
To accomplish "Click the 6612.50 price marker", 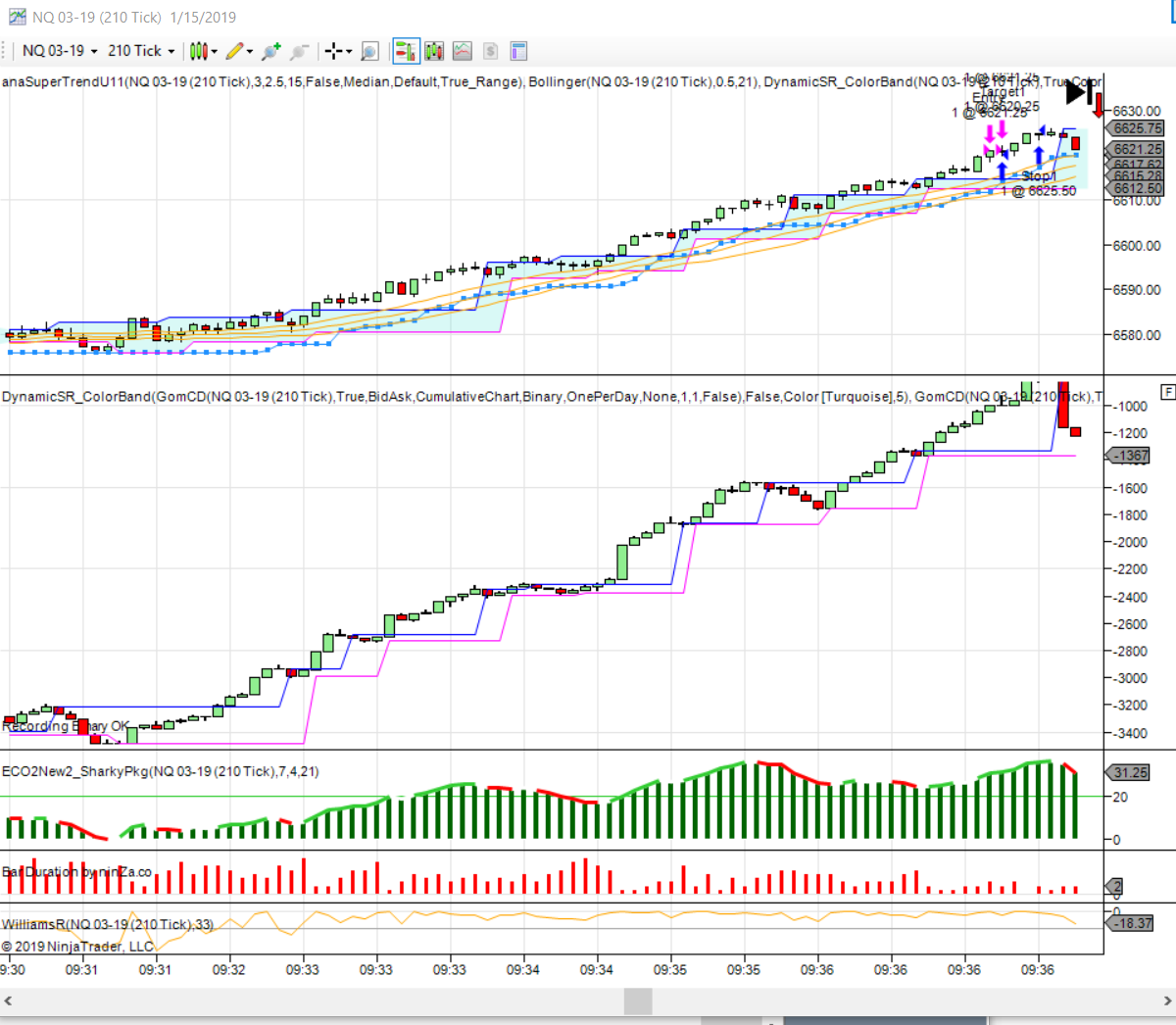I will tap(1137, 188).
